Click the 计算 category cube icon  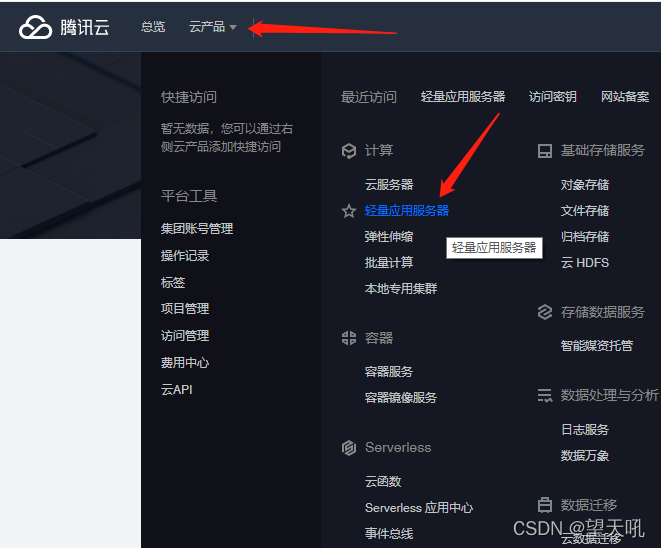pos(349,150)
